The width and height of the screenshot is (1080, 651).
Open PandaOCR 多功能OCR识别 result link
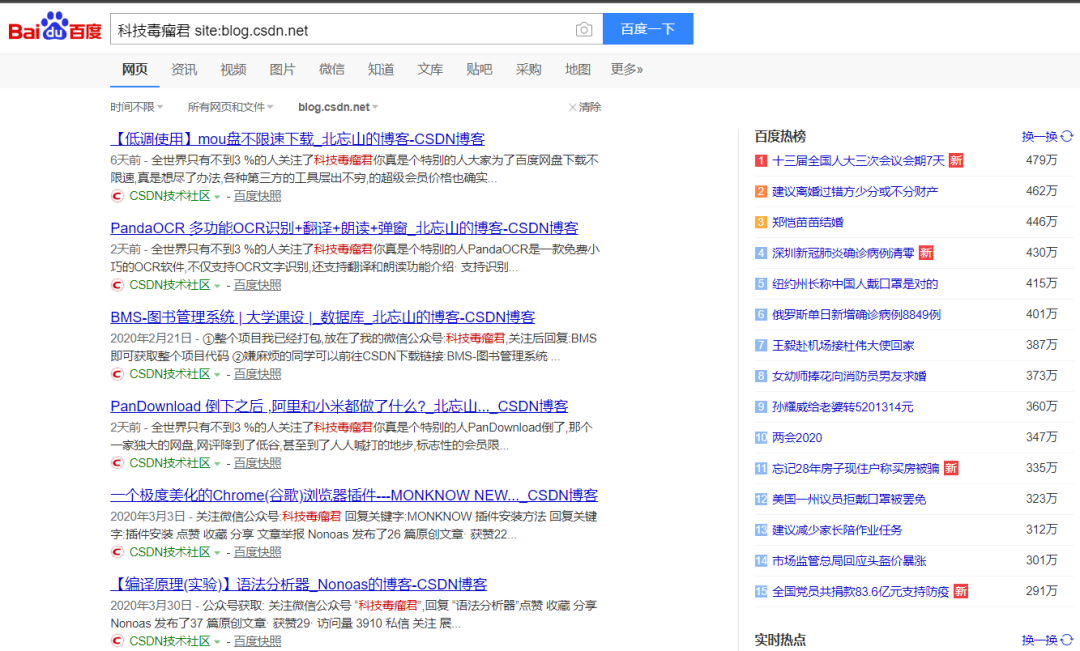point(344,228)
